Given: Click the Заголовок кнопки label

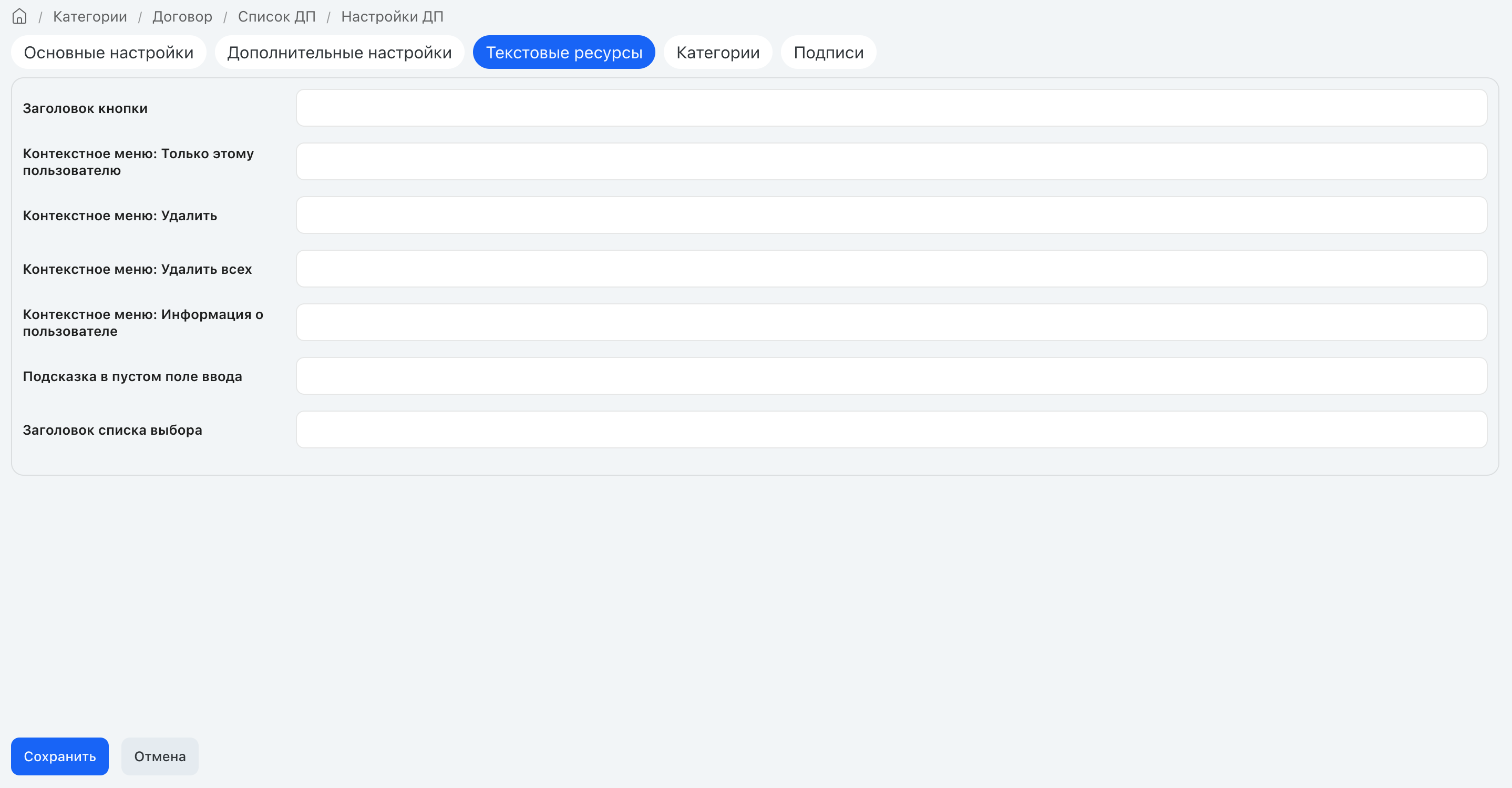Looking at the screenshot, I should (85, 109).
